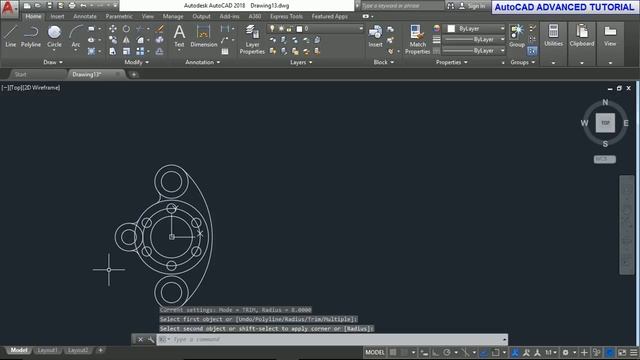640x360 pixels.
Task: Click the Undo icon in quick access toolbar
Action: pyautogui.click(x=83, y=6)
